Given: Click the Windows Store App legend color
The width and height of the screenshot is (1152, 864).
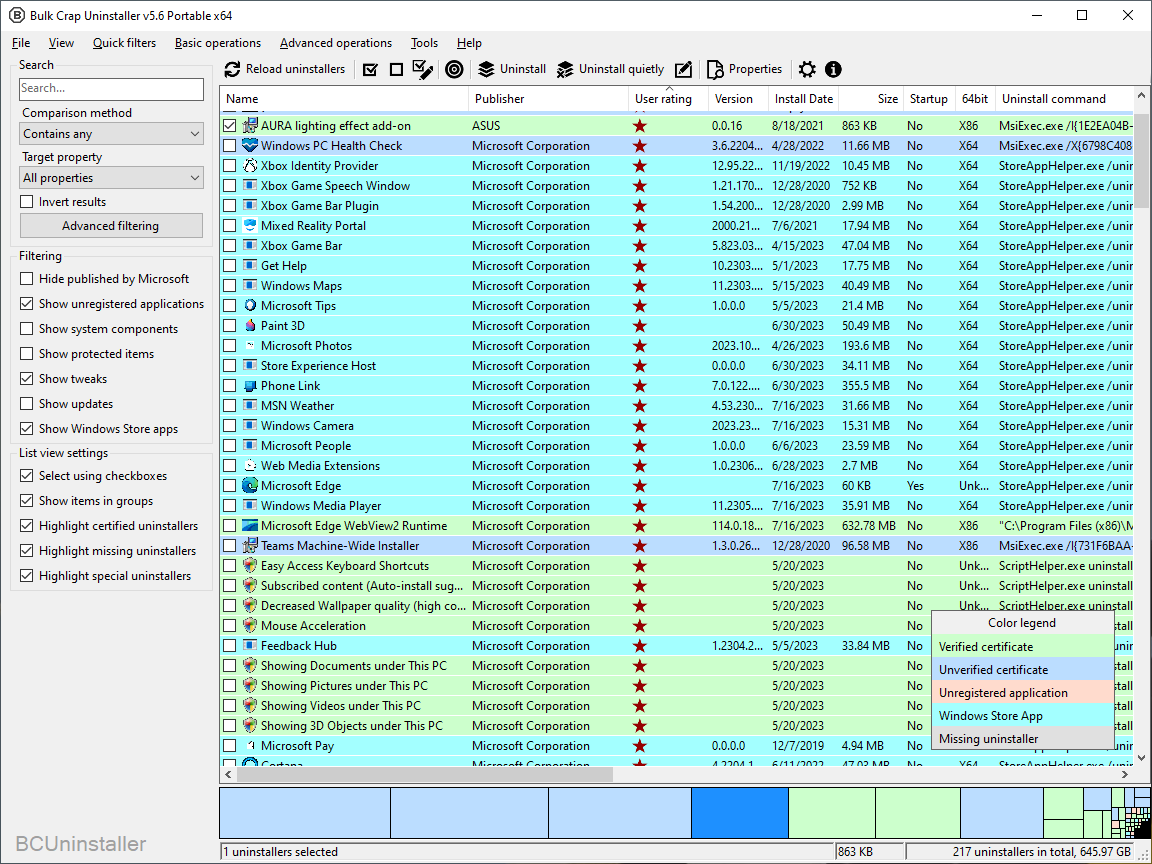Looking at the screenshot, I should pos(1023,716).
